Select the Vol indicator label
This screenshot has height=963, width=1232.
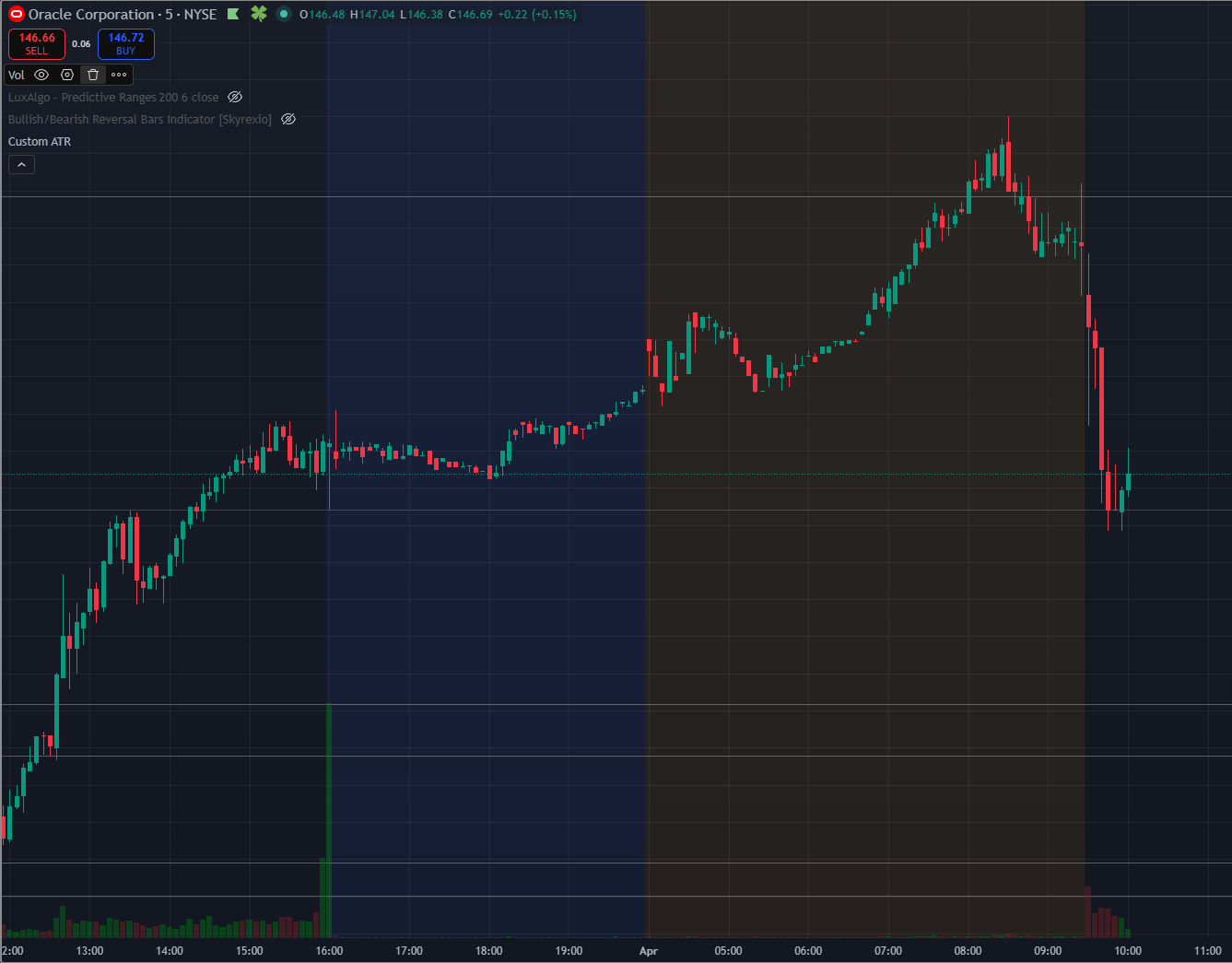pos(17,75)
